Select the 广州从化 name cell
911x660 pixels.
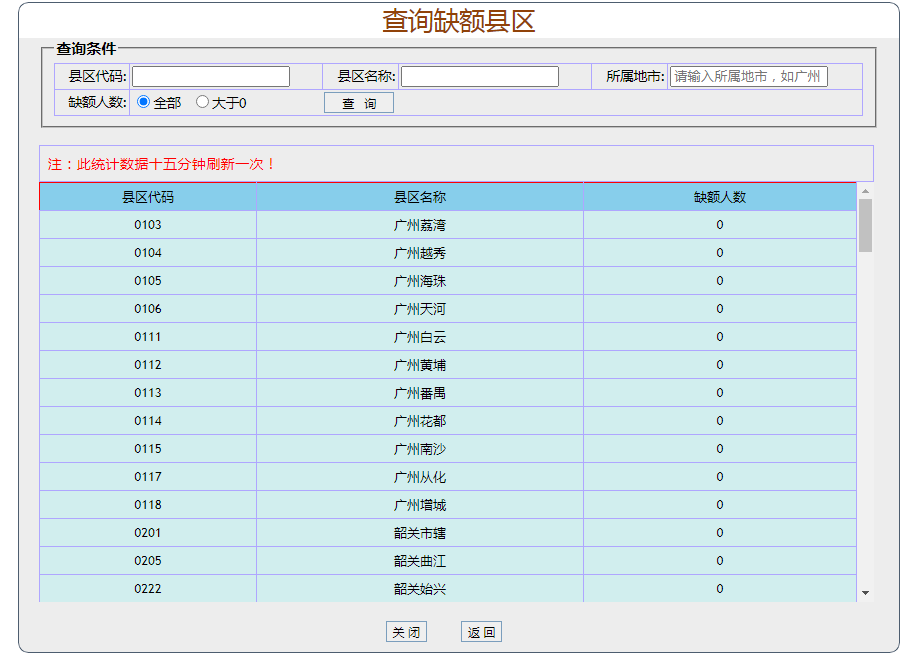click(x=419, y=477)
